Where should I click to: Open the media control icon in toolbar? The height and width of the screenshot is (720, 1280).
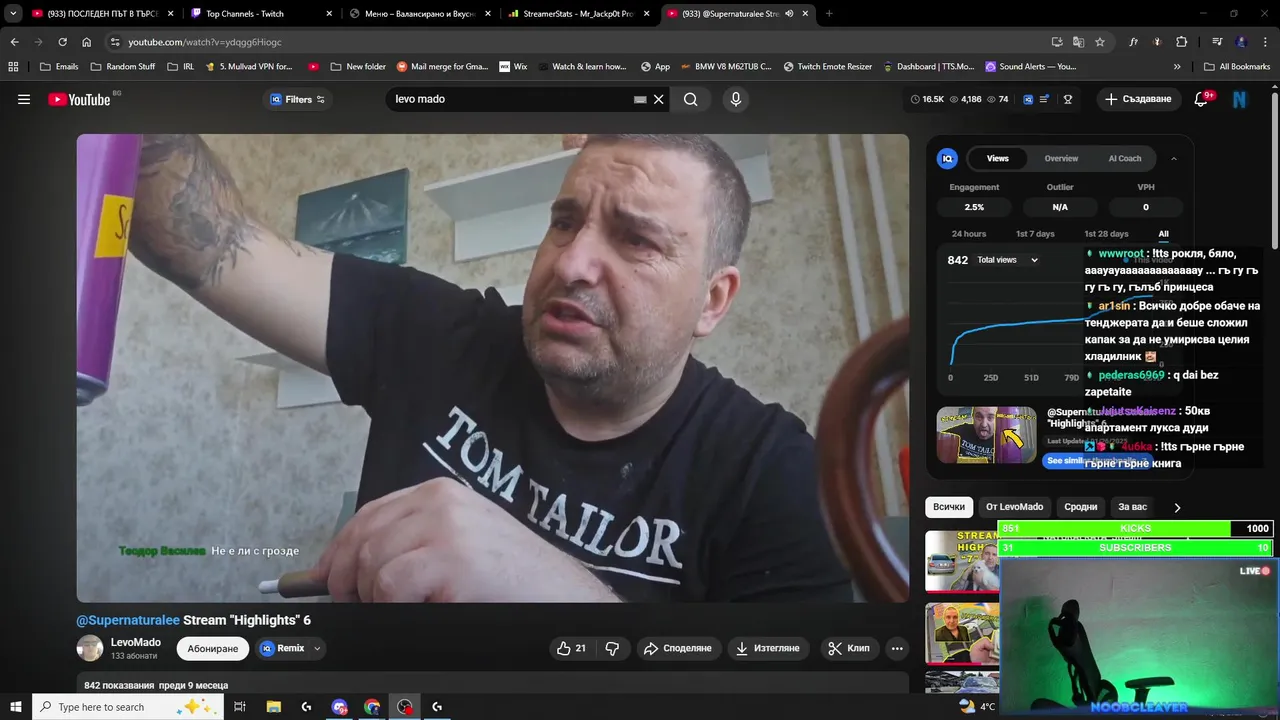click(1217, 42)
